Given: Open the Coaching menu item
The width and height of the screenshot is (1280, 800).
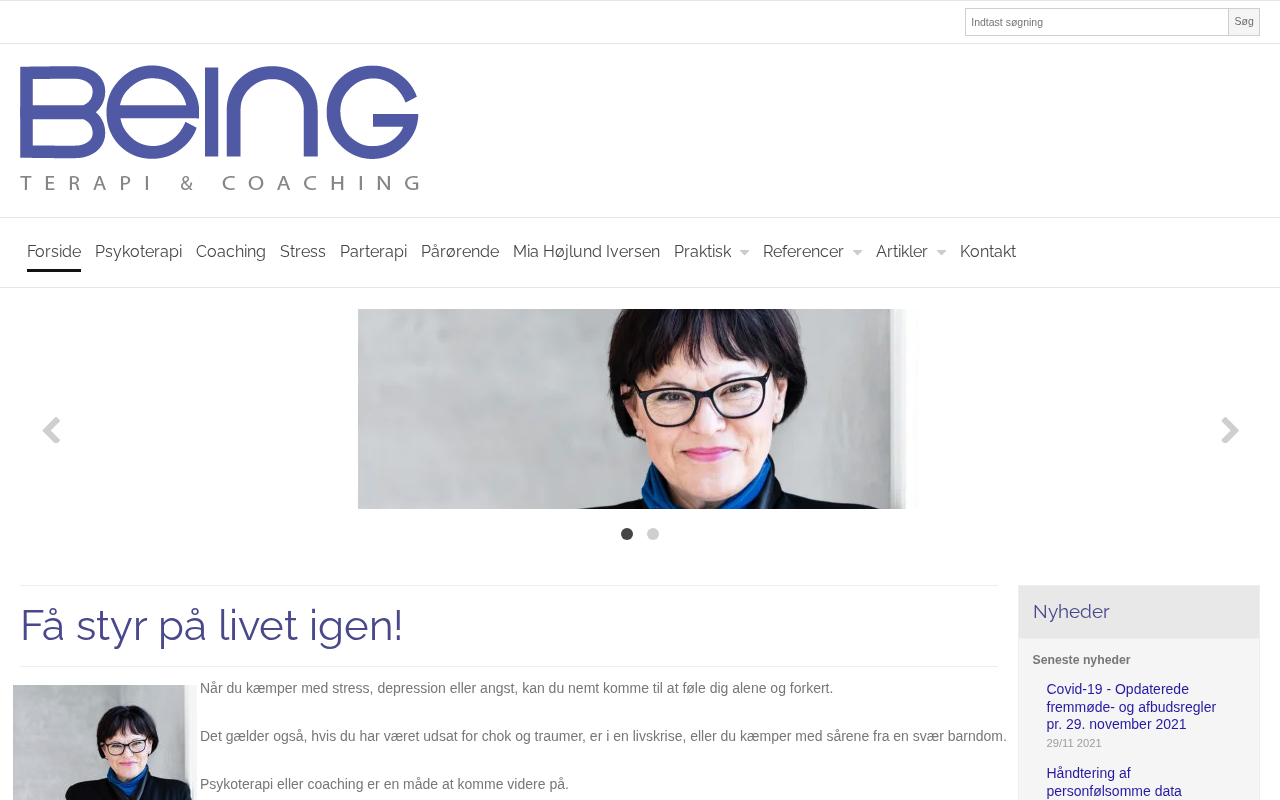Looking at the screenshot, I should pyautogui.click(x=231, y=252).
